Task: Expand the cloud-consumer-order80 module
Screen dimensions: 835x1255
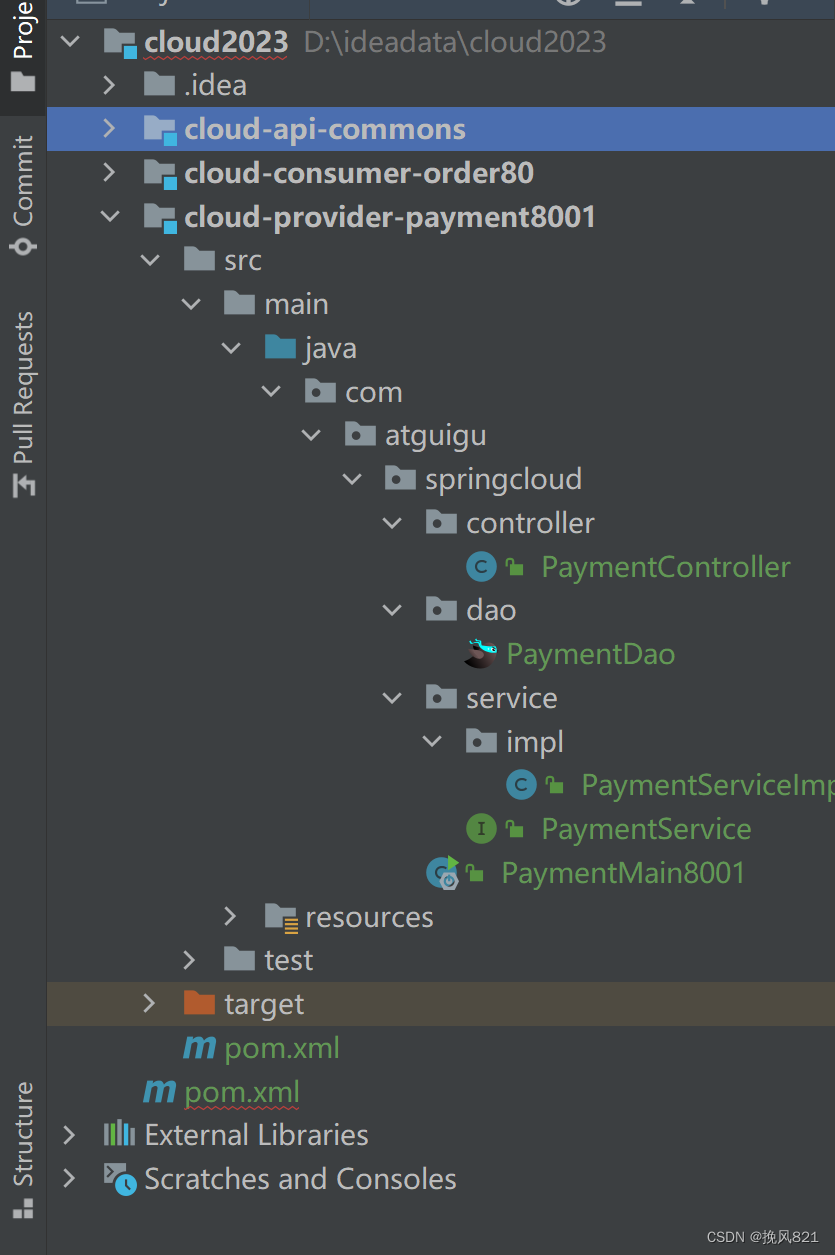Action: [110, 172]
